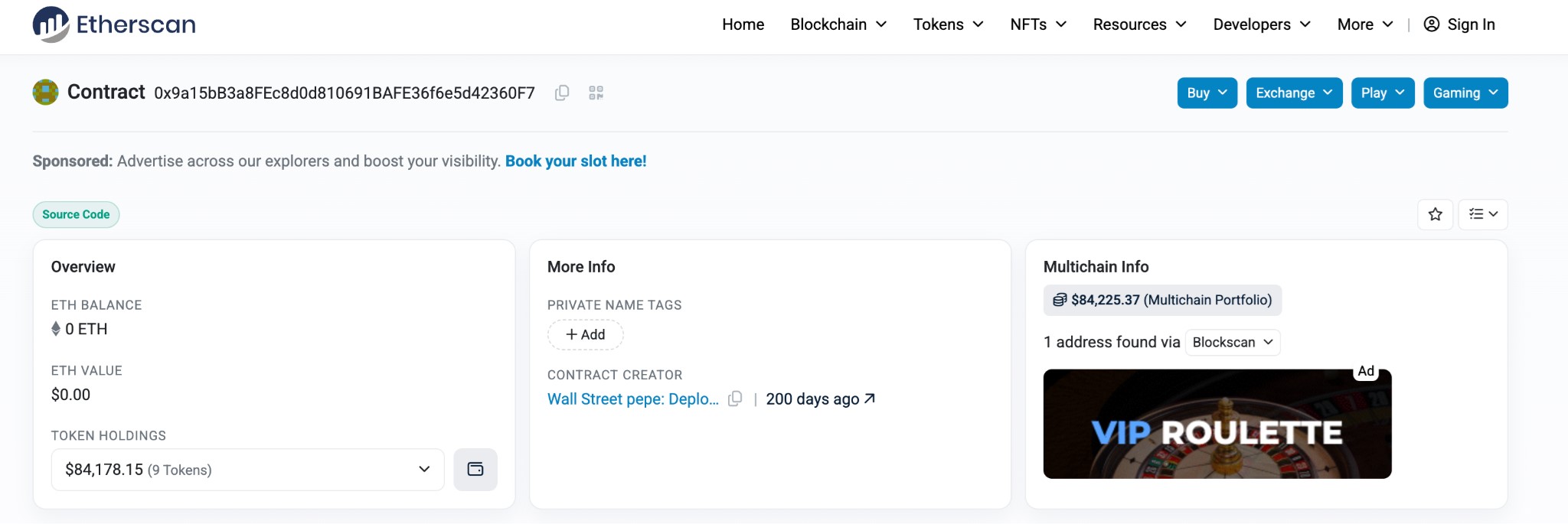
Task: Star this address for the watchlist
Action: tap(1436, 214)
